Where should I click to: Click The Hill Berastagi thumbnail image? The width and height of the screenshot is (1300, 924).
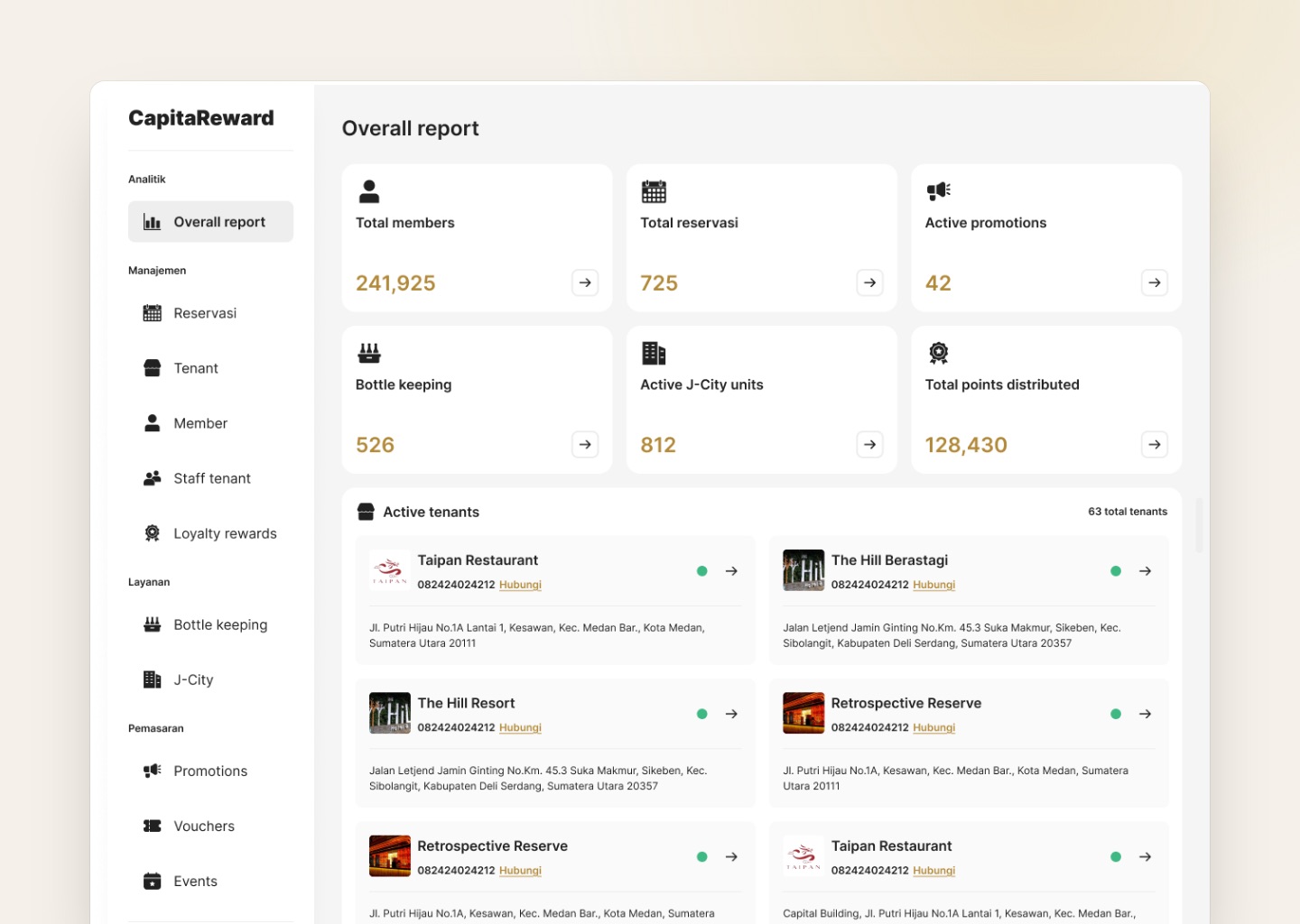tap(803, 570)
